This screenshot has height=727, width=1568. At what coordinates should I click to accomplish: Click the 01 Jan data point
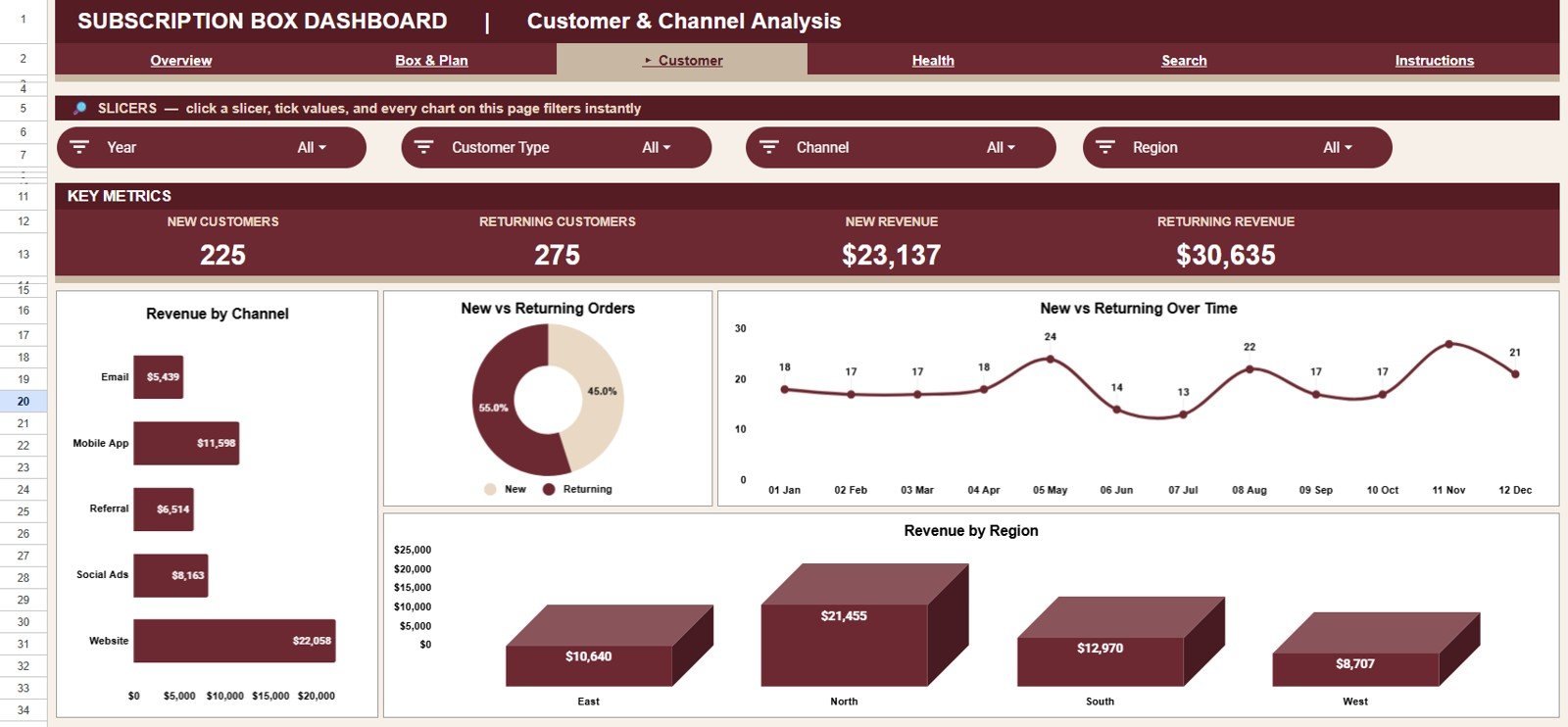784,389
